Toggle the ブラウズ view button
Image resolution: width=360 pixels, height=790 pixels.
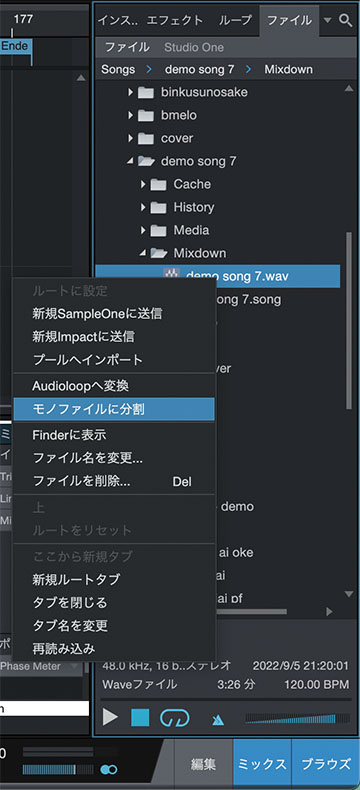coord(326,764)
